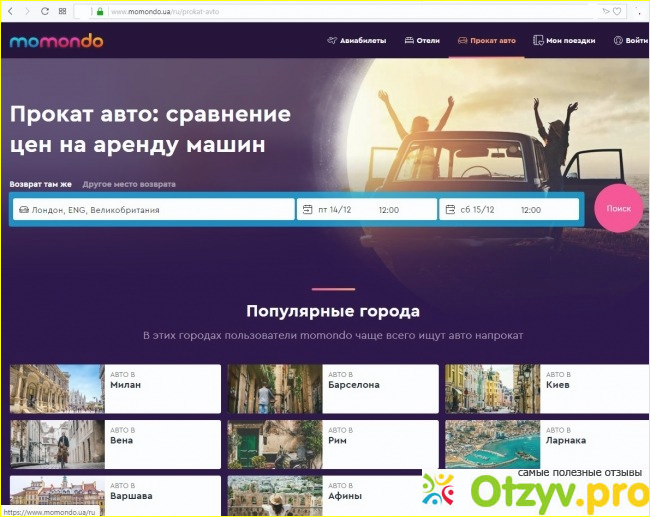Screen dimensions: 650x517
Task: Select 'Возврат там же' return option
Action: 41,185
